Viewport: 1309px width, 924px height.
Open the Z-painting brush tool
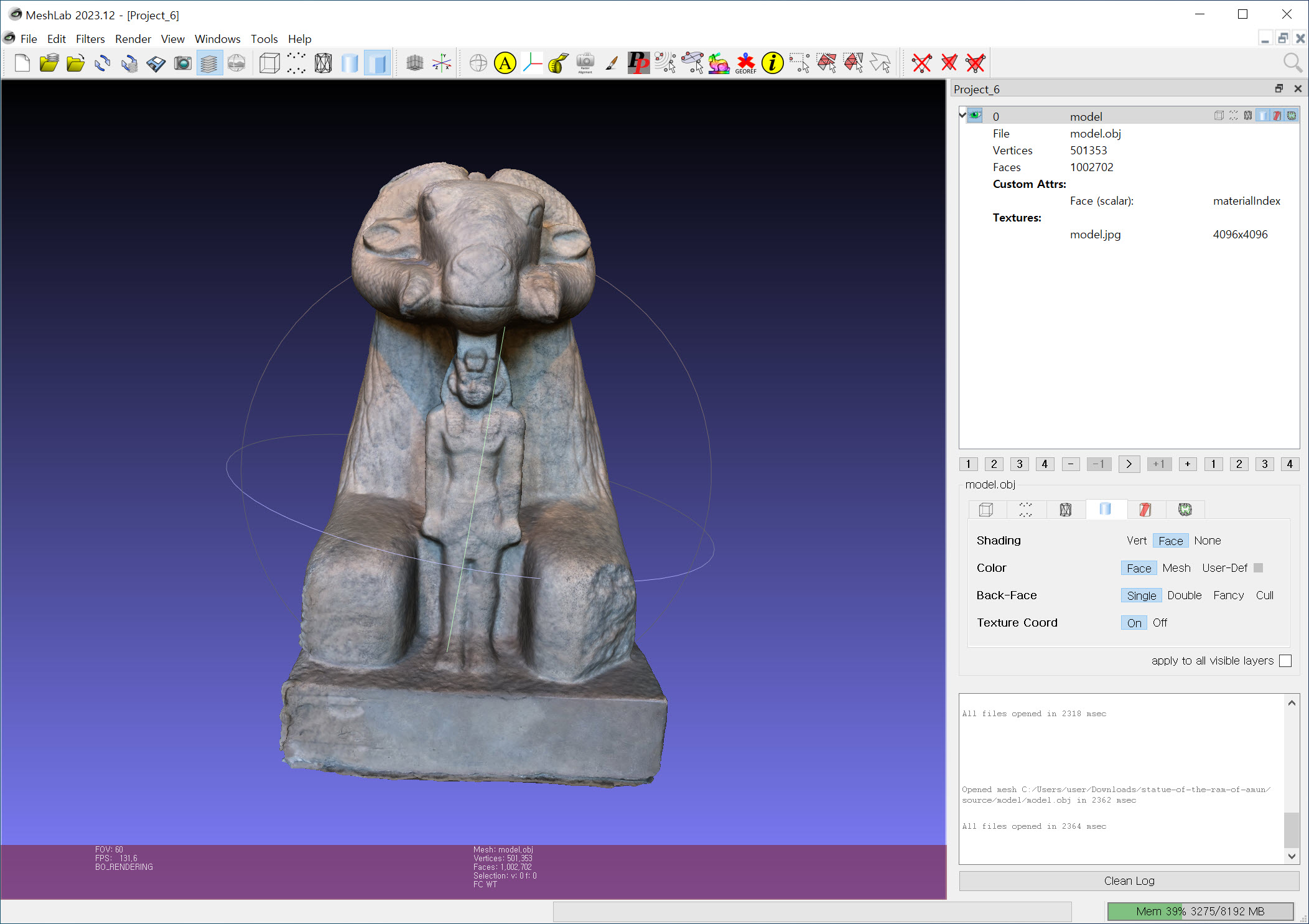[x=612, y=63]
